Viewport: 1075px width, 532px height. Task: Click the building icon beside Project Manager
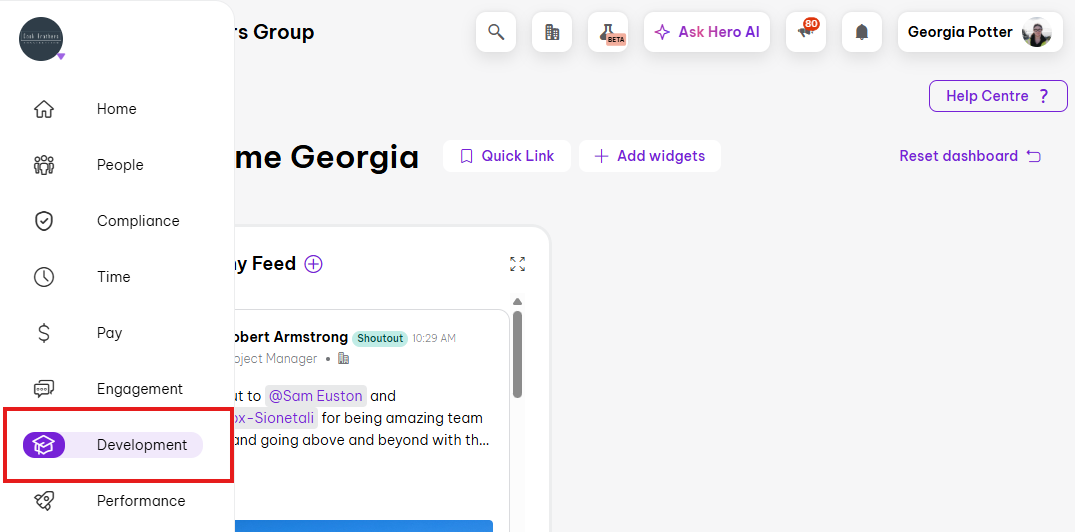(x=343, y=359)
